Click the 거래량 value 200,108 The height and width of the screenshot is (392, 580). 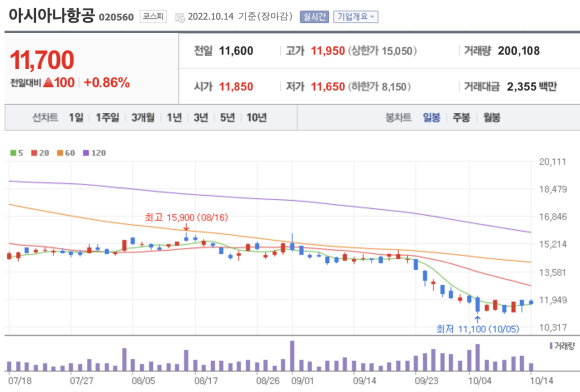(519, 51)
